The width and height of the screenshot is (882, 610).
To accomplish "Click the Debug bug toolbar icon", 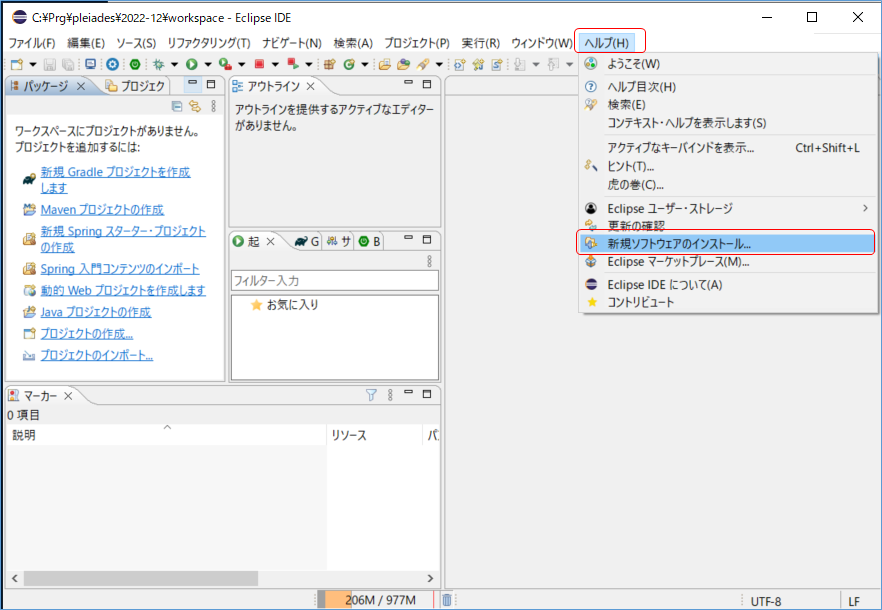I will coord(159,64).
